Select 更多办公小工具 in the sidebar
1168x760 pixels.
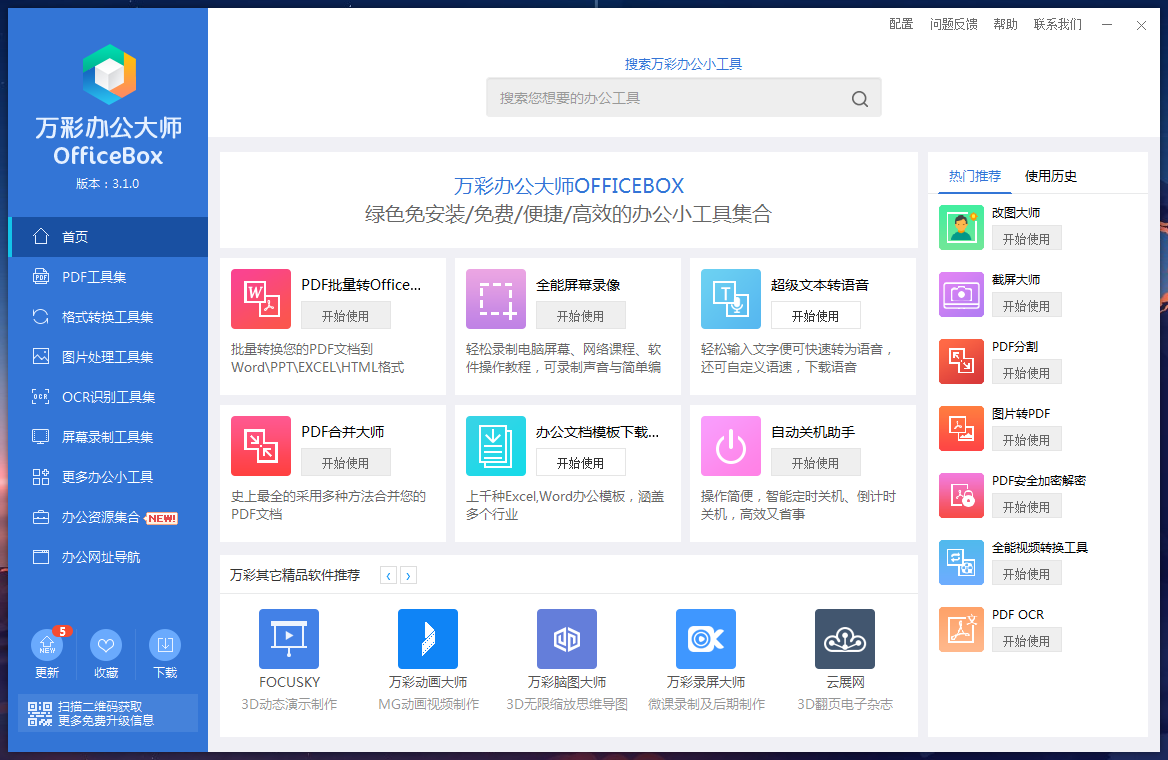pos(108,477)
